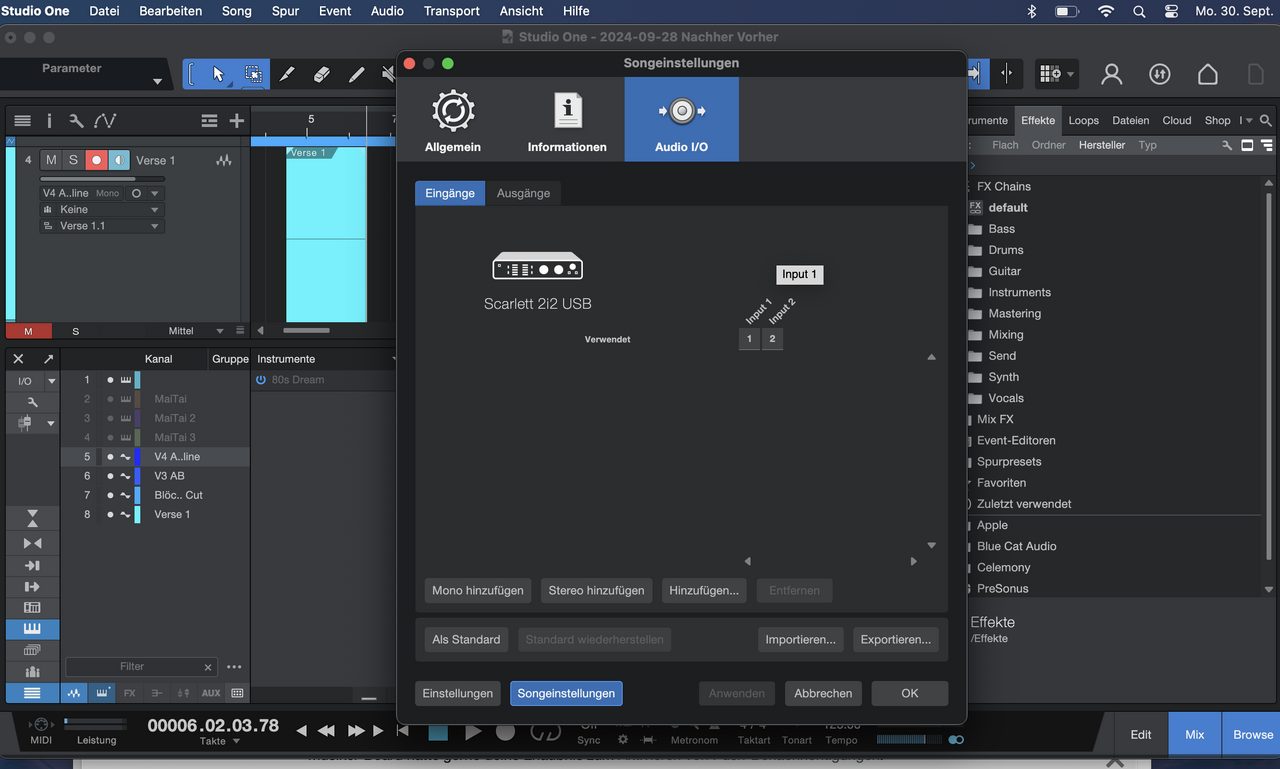Toggle record arm on Verse 1 track

tap(96, 160)
